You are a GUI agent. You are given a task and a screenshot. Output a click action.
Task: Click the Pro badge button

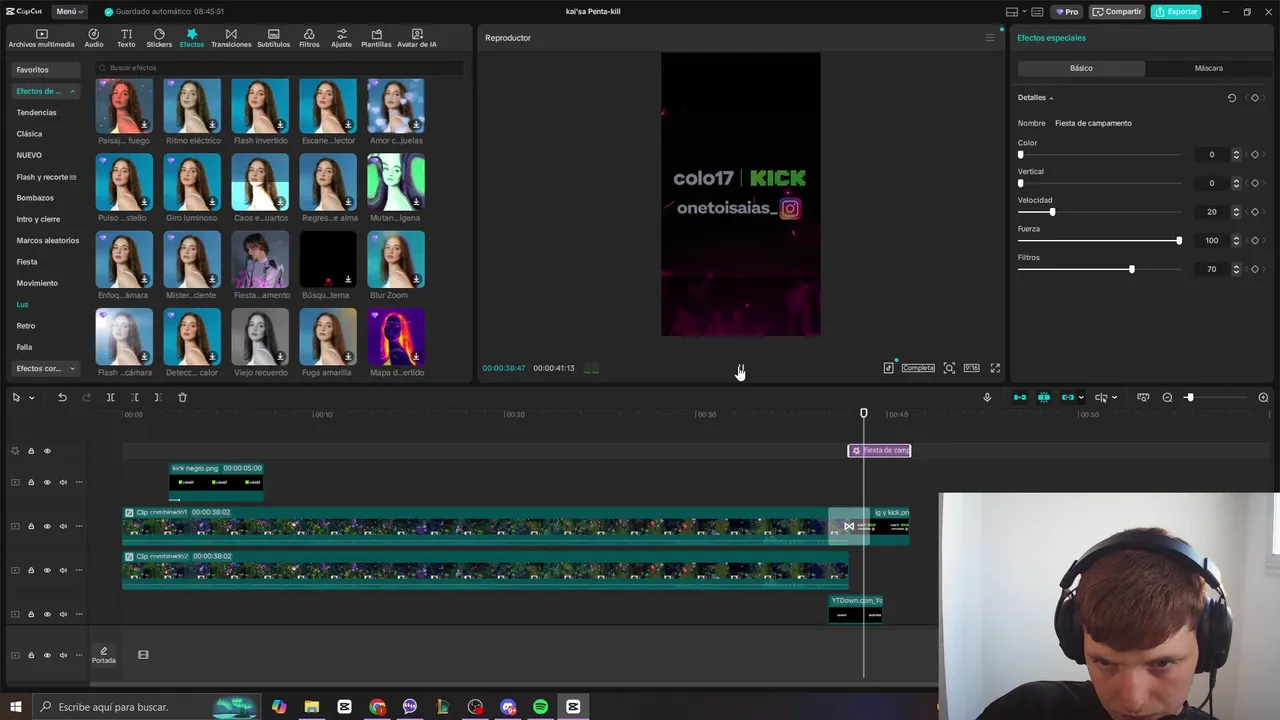[1066, 11]
